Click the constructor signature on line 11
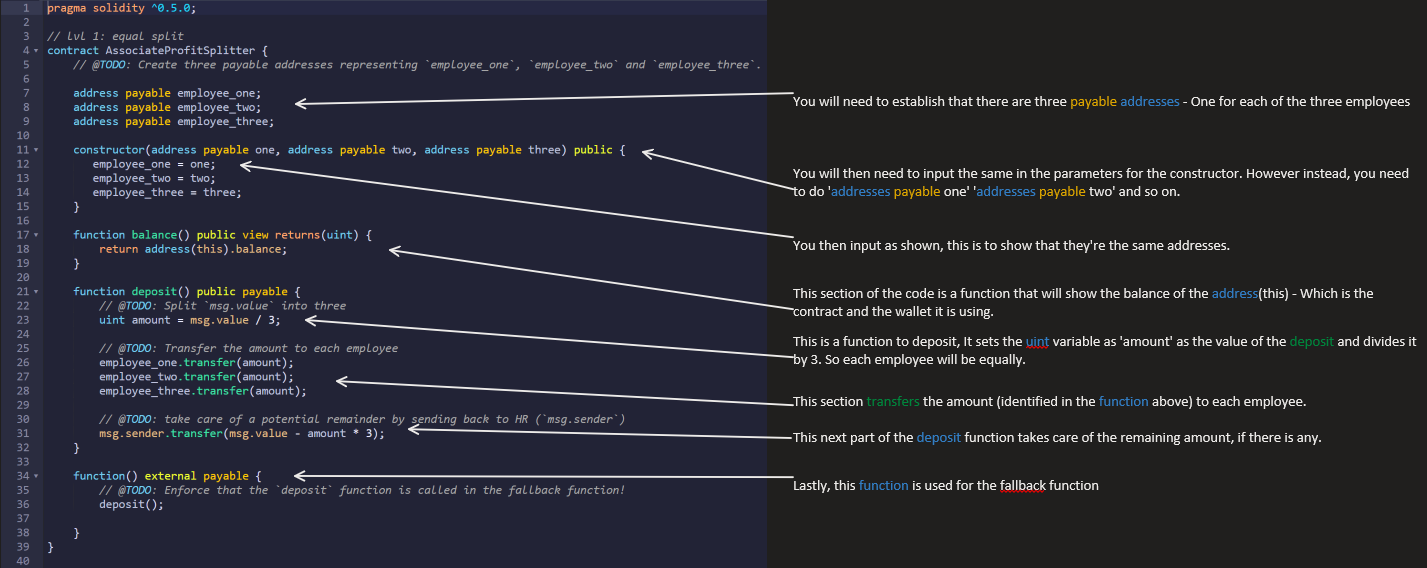The height and width of the screenshot is (568, 1427). click(x=349, y=150)
